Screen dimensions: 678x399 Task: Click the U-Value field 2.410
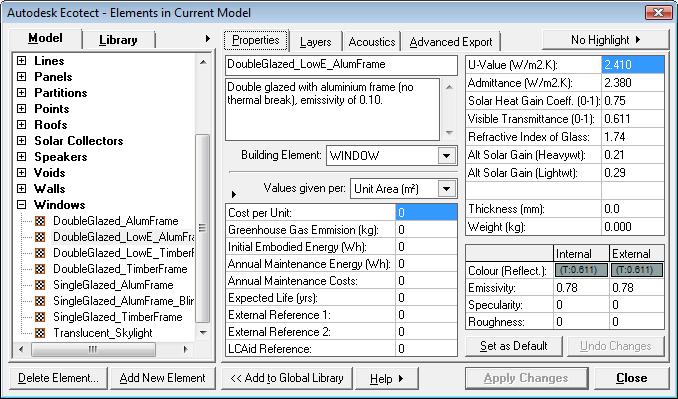point(633,65)
